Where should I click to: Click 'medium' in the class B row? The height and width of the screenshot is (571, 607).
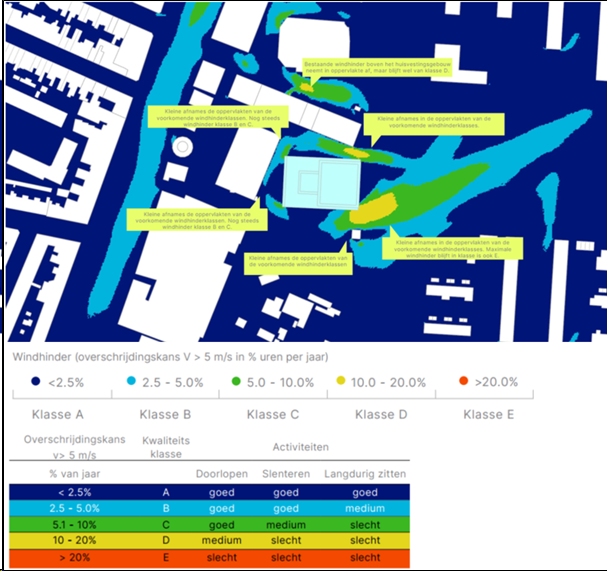(x=365, y=508)
